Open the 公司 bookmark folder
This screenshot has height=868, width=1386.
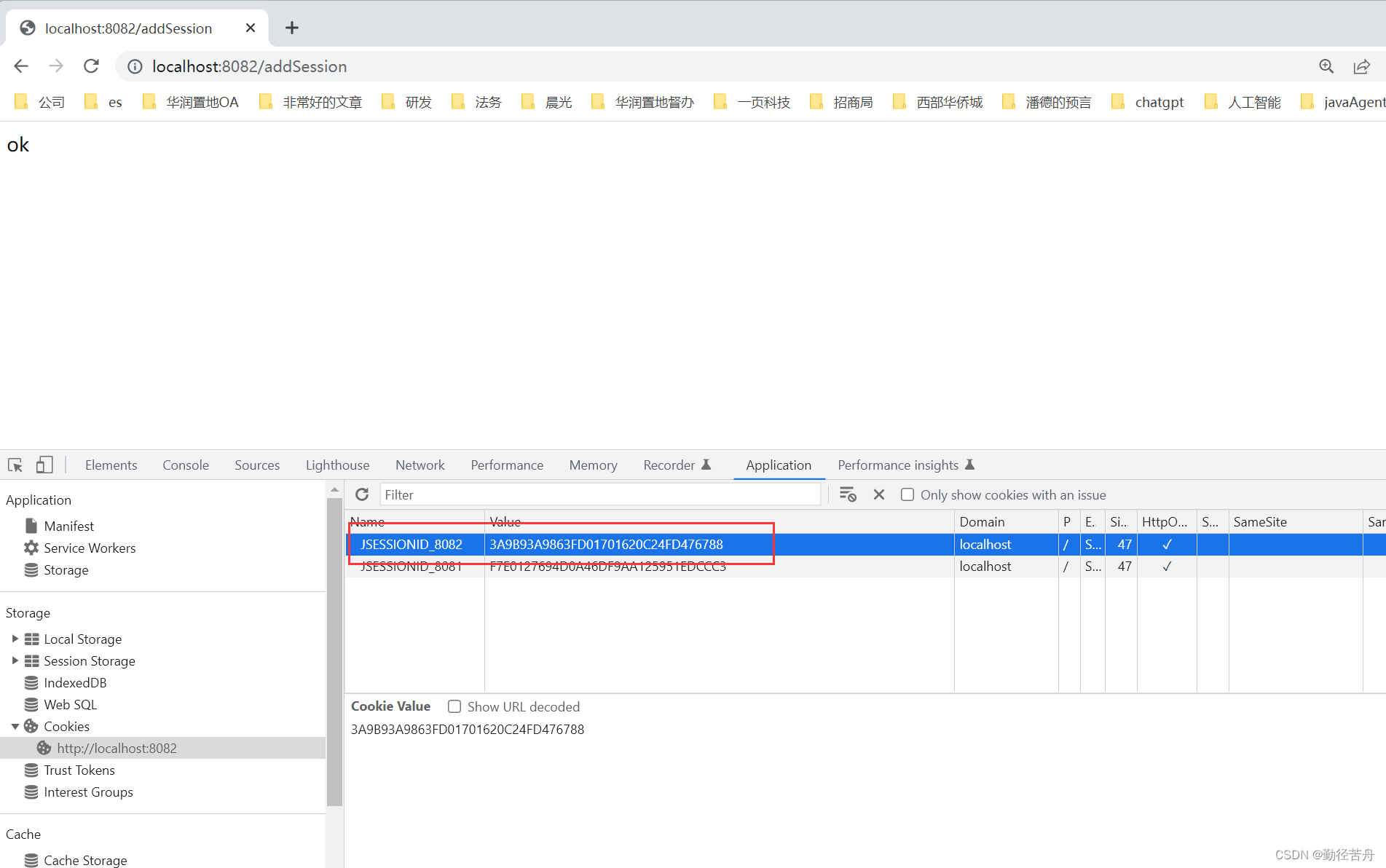[41, 102]
